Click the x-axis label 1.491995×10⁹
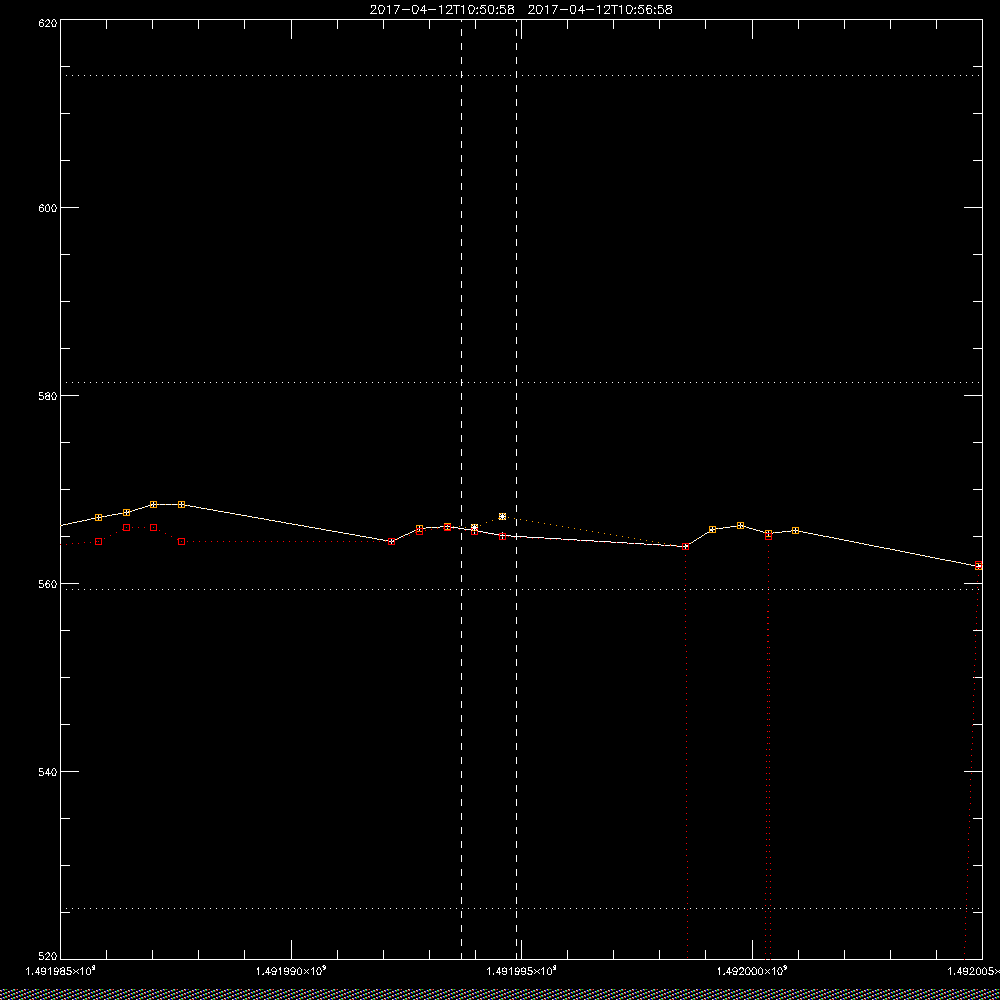 click(x=522, y=971)
